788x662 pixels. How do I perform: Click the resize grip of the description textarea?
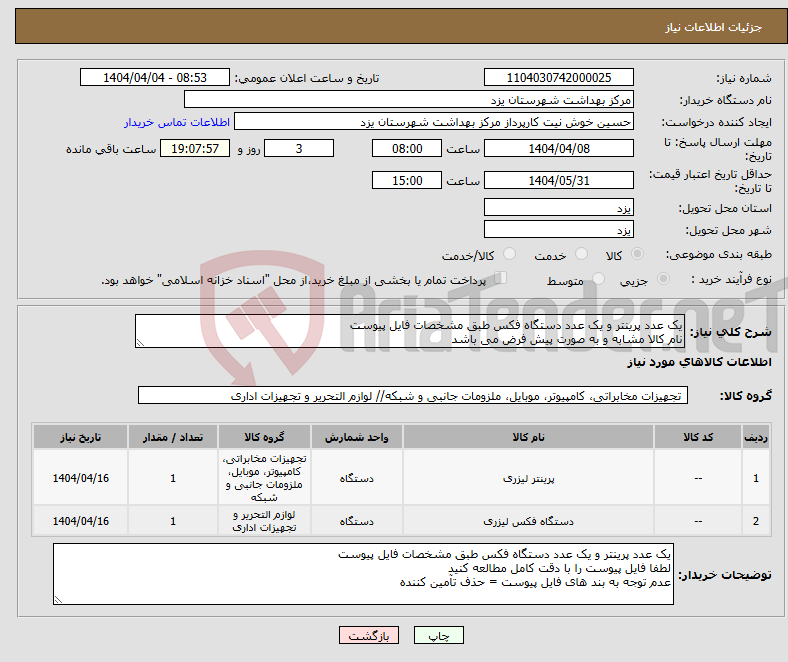pyautogui.click(x=140, y=343)
